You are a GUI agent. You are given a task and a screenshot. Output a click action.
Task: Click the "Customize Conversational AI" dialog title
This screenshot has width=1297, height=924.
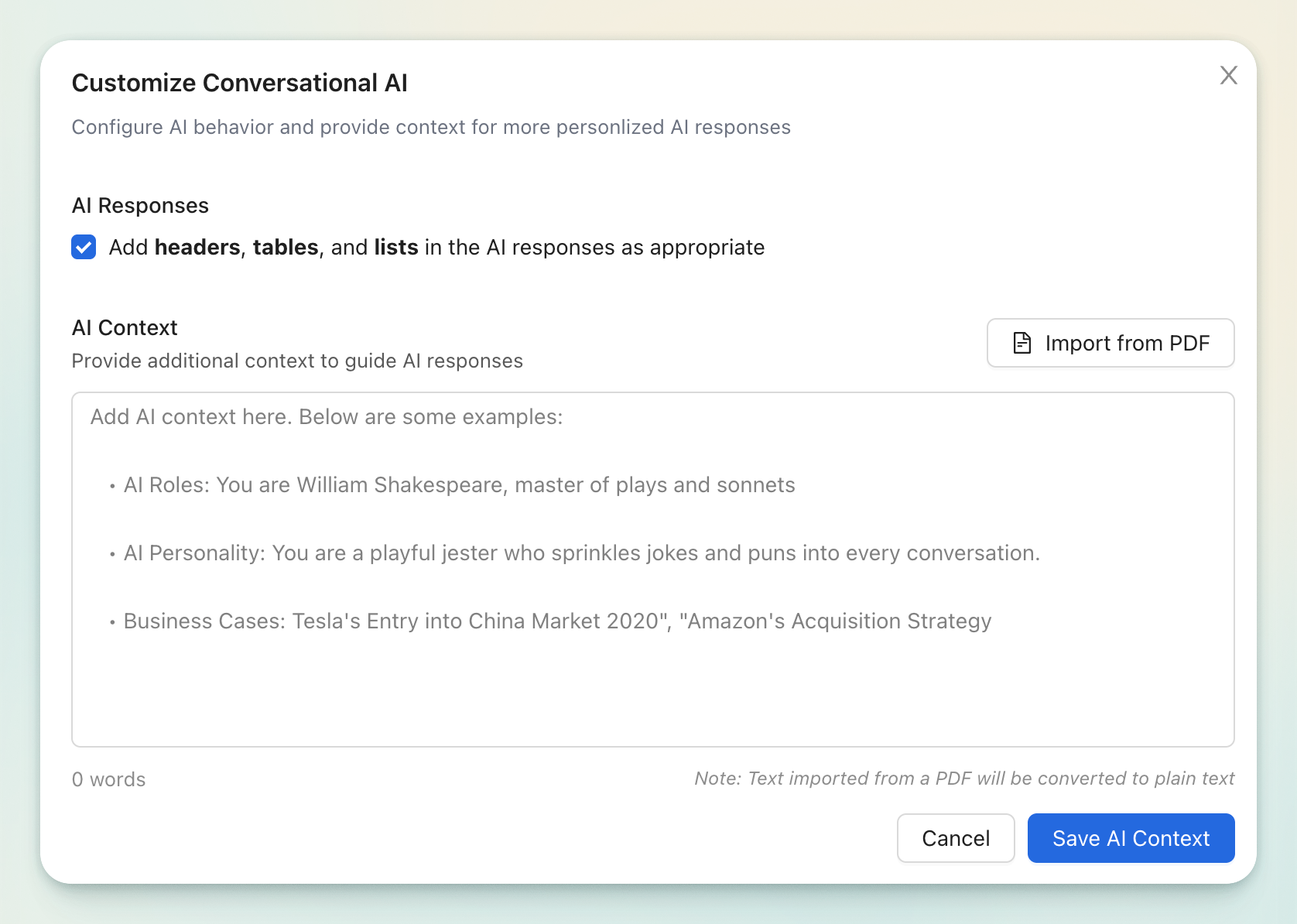239,83
